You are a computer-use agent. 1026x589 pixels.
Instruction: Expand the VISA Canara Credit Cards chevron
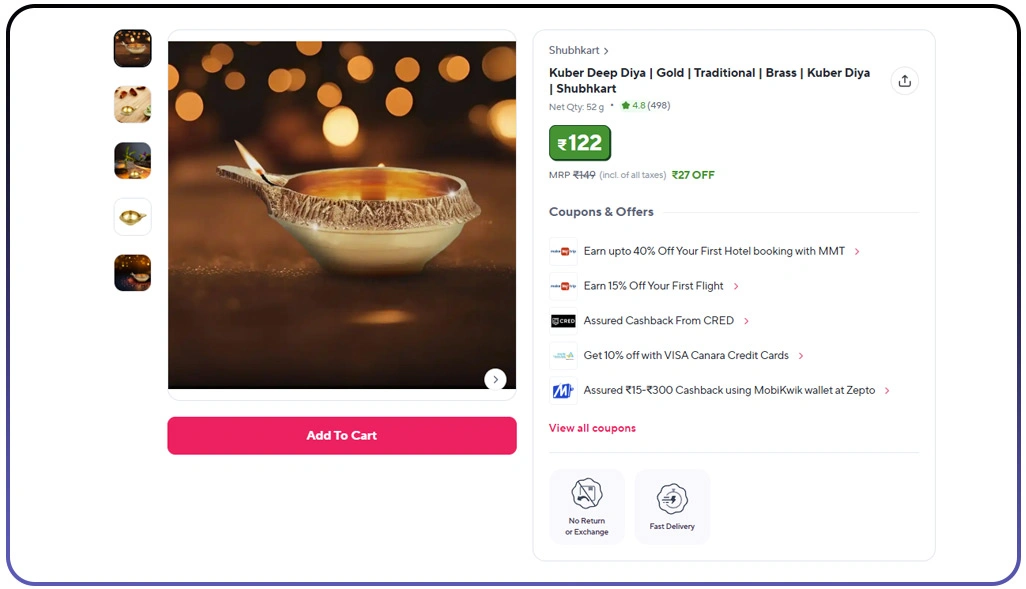(x=801, y=356)
